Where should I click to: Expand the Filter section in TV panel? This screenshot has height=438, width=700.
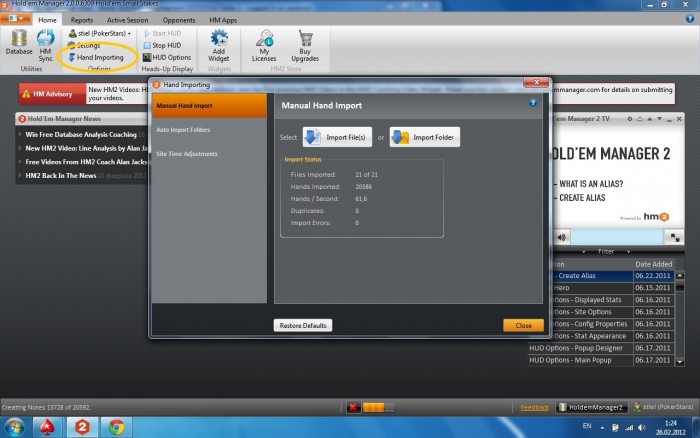point(606,251)
